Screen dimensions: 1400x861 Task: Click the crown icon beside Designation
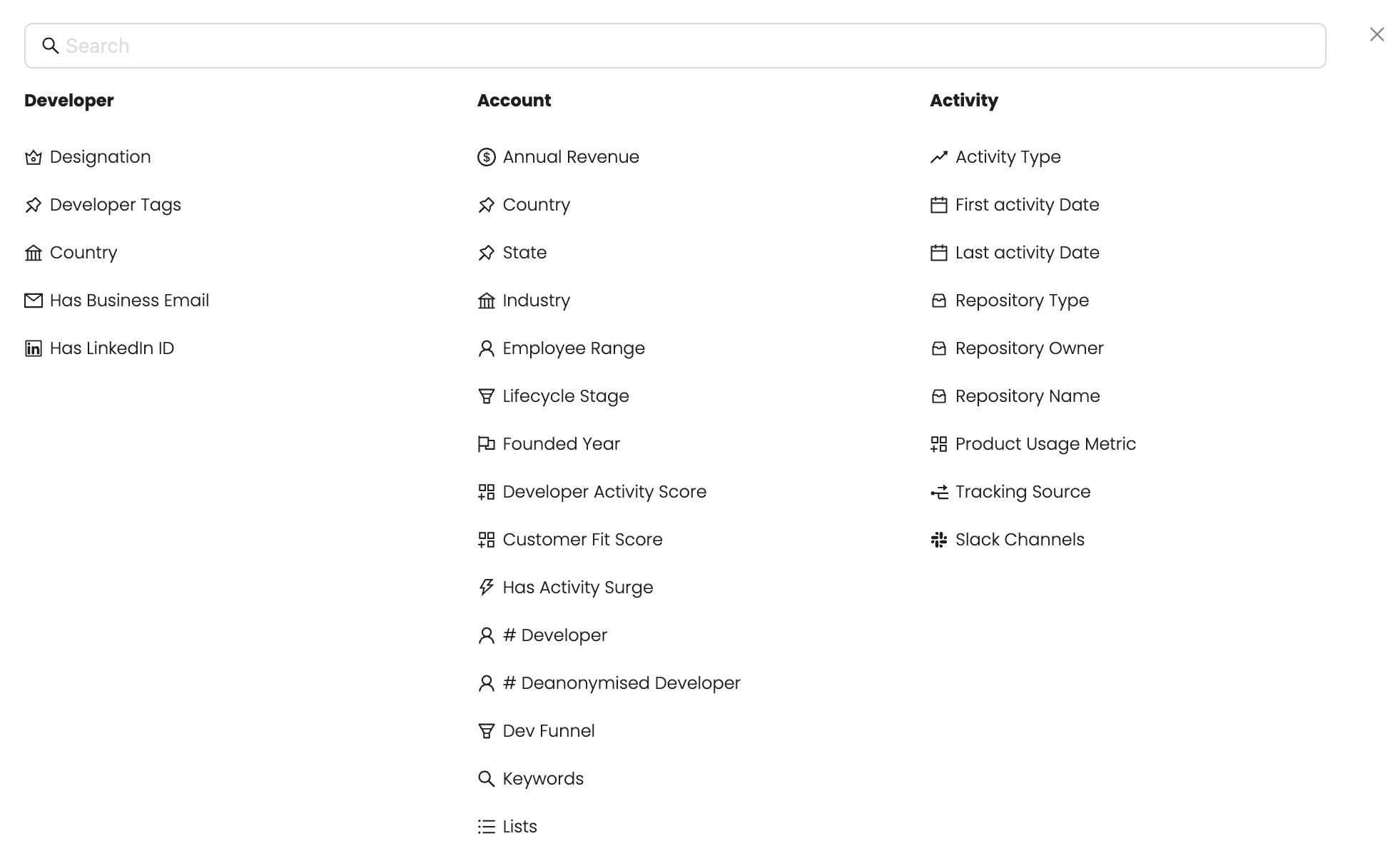[34, 157]
